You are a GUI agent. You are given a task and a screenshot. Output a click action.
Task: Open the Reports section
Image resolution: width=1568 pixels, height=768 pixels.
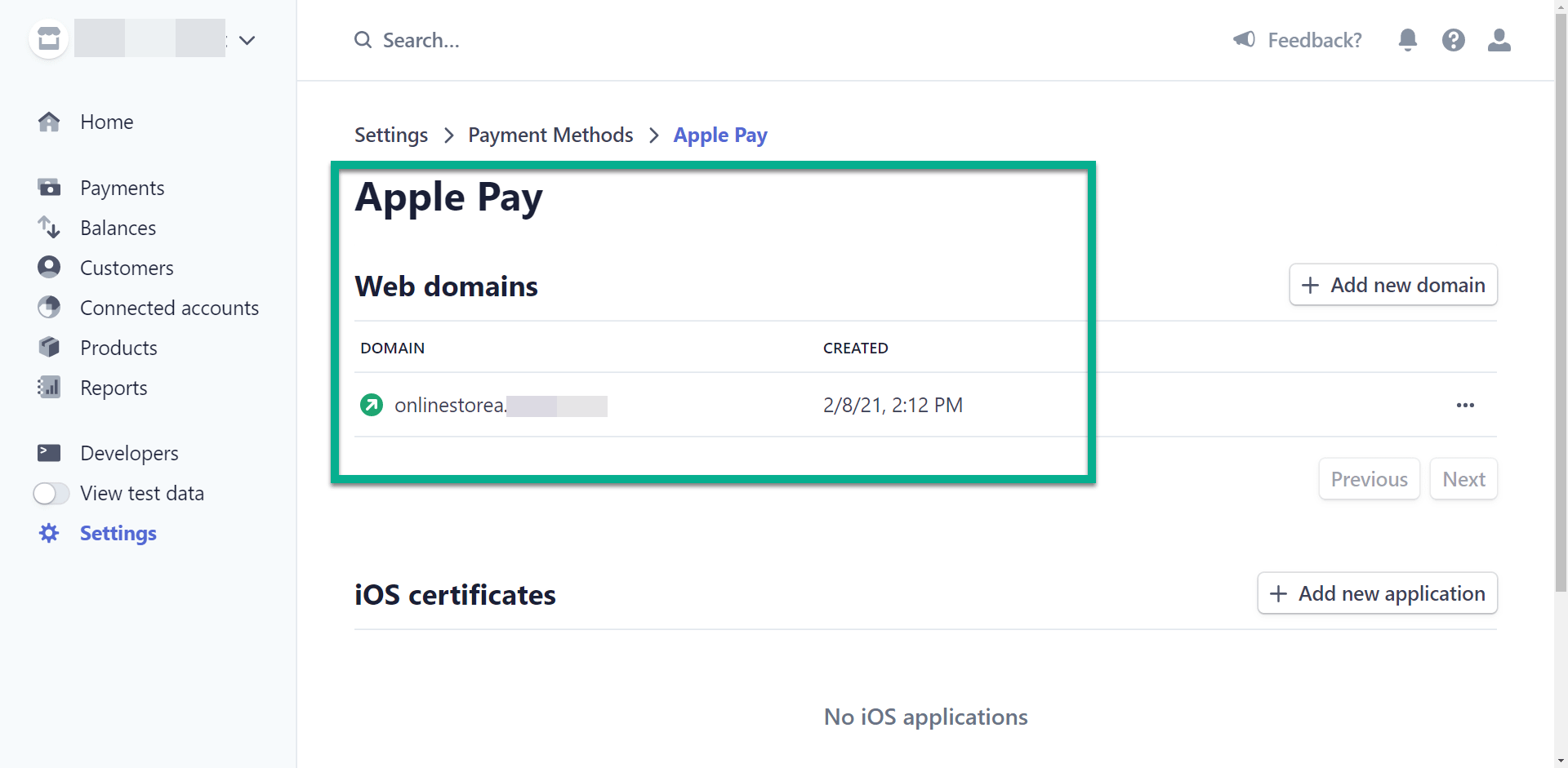114,388
